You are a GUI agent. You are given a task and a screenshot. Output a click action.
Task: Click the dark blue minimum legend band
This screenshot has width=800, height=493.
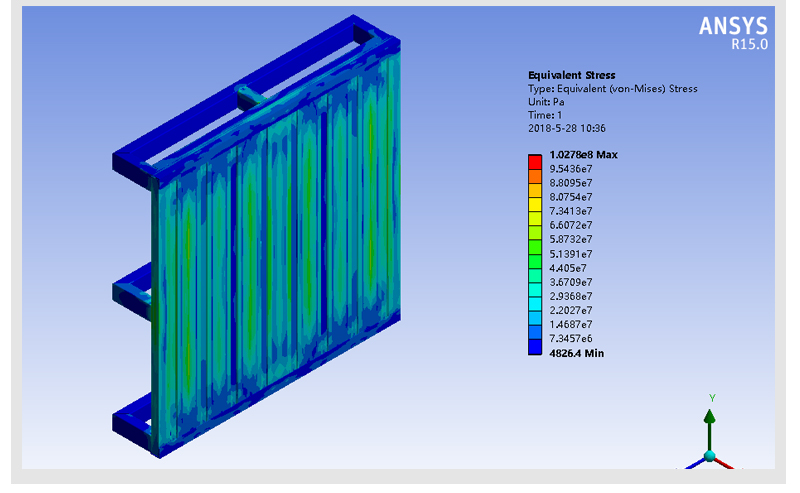tap(535, 347)
